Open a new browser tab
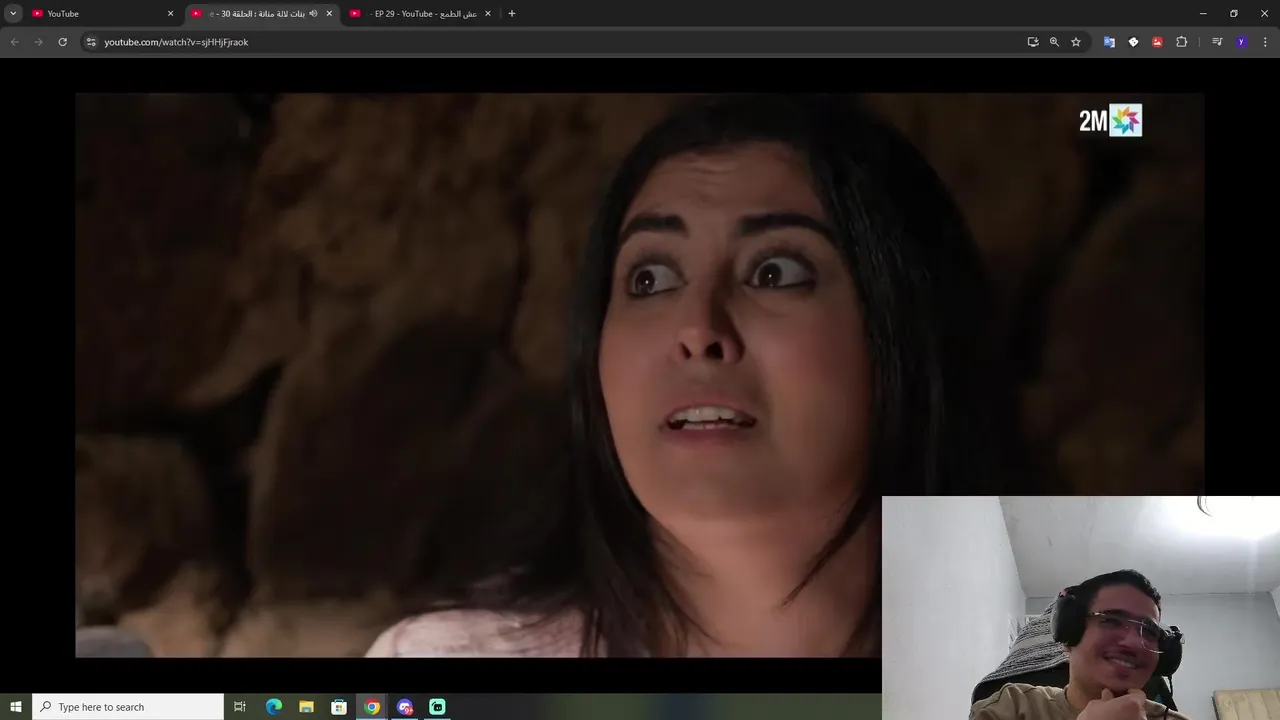Viewport: 1280px width, 720px height. 512,14
